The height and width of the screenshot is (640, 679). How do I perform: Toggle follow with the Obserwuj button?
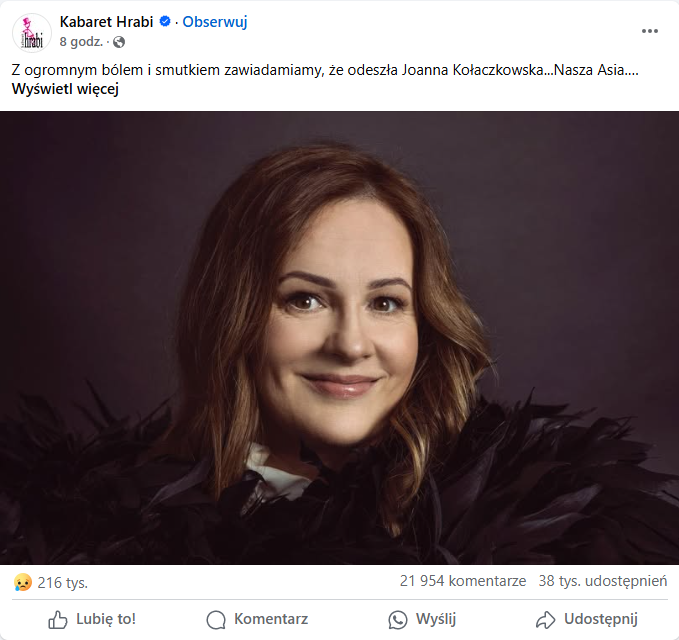[x=215, y=22]
